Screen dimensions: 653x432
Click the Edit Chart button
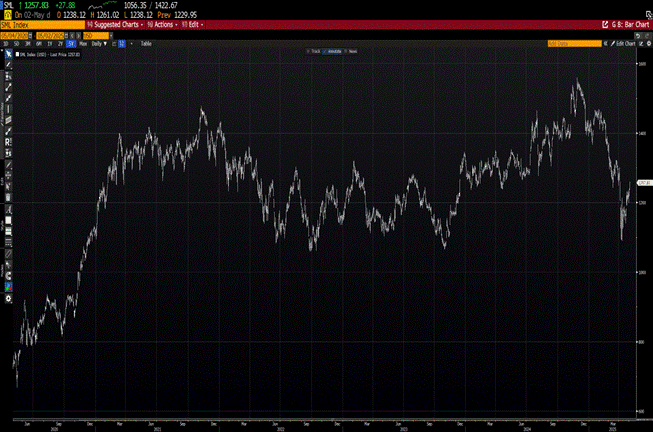tap(623, 44)
